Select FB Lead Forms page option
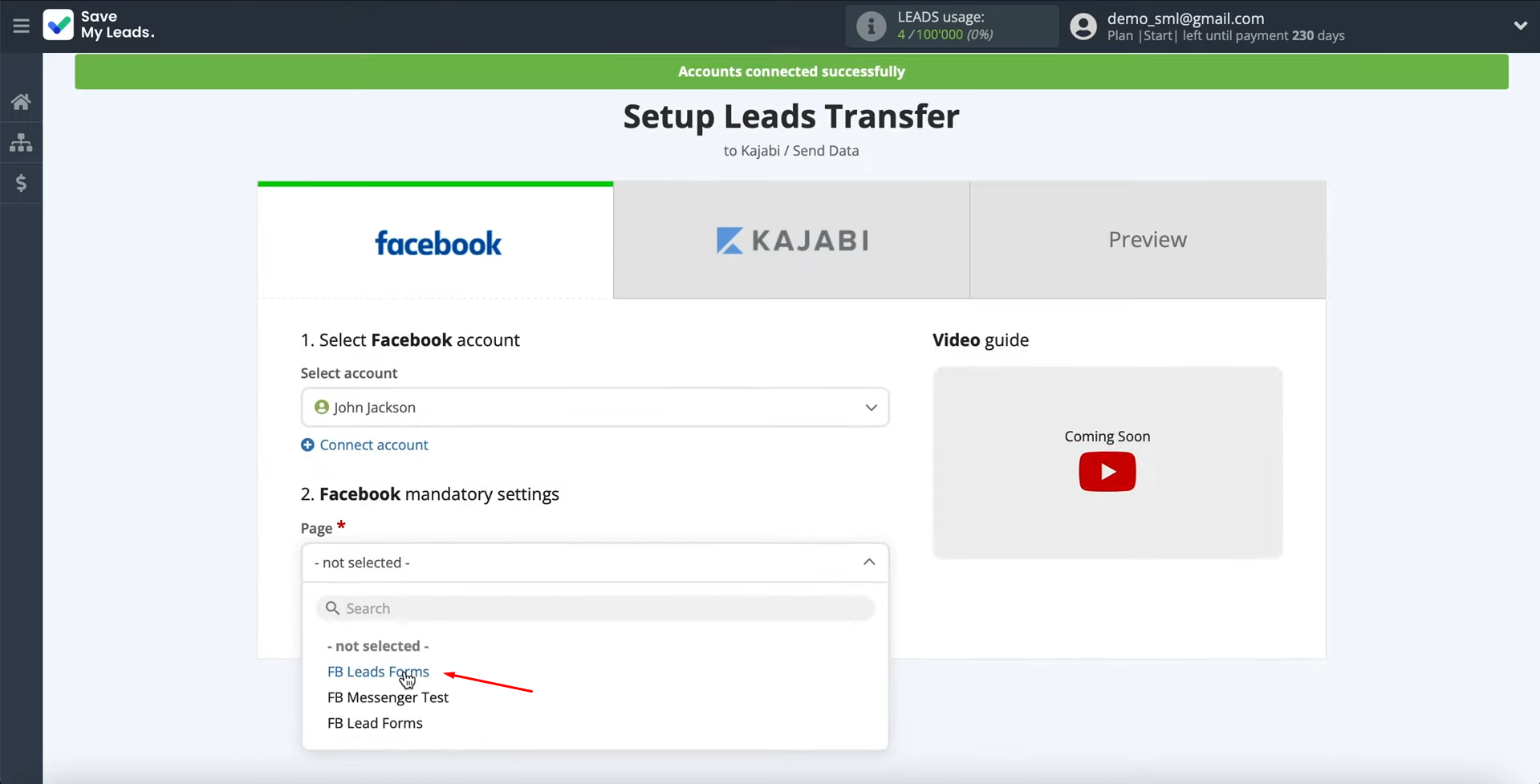 pyautogui.click(x=375, y=723)
